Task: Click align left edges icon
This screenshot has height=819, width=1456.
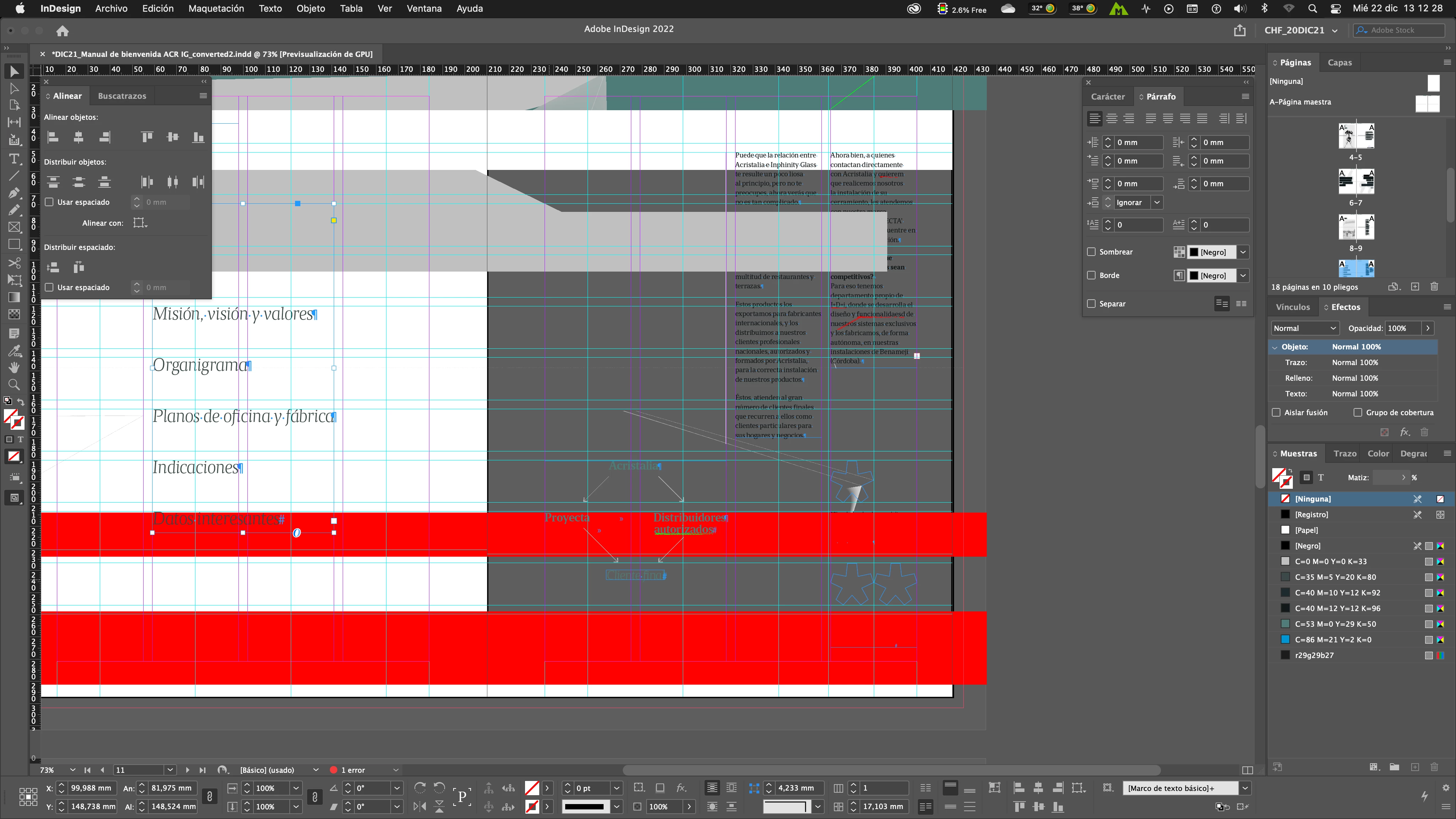Action: point(53,137)
